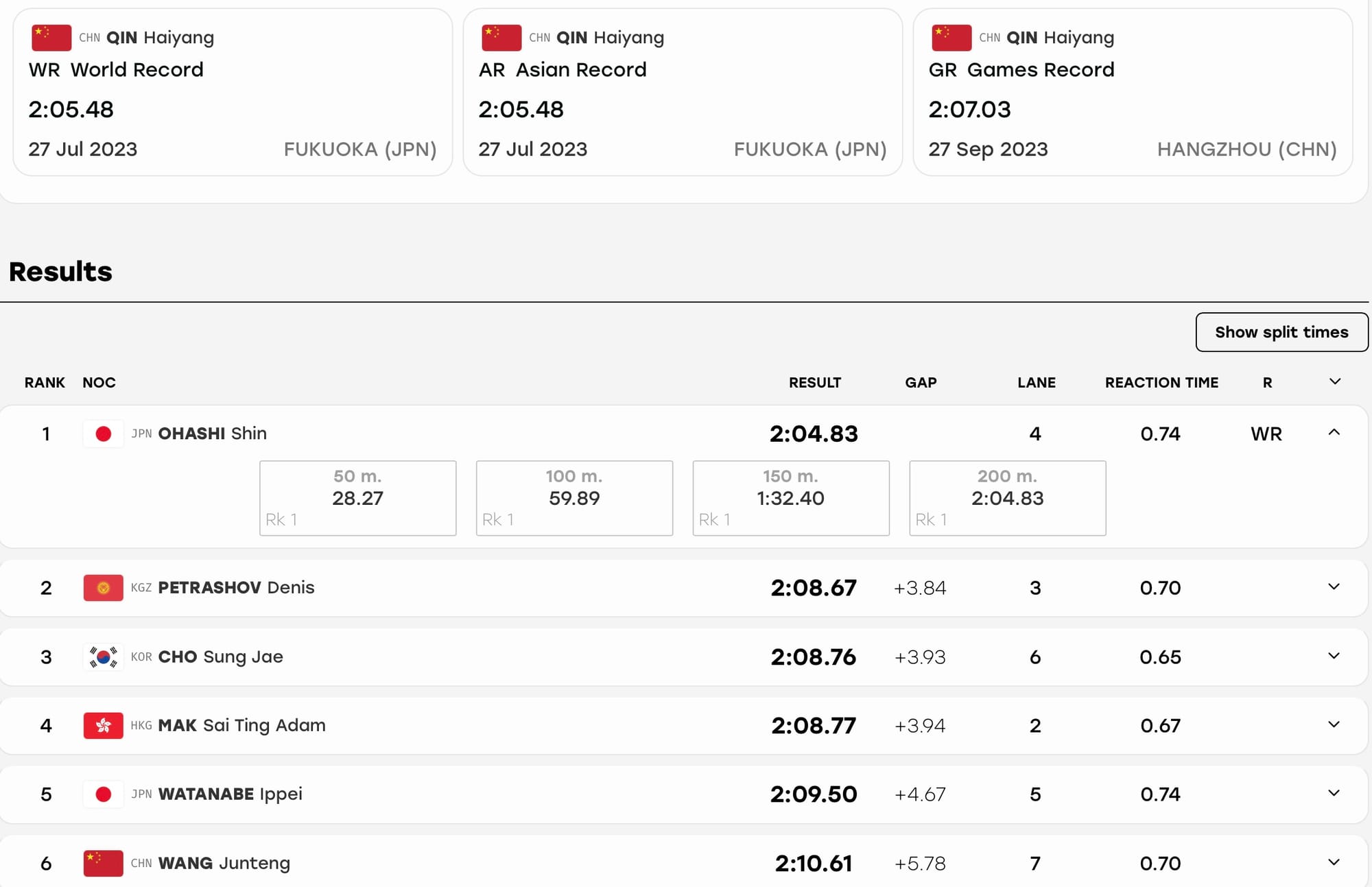This screenshot has width=1372, height=887.
Task: Expand WANG Junteng result details
Action: pyautogui.click(x=1334, y=863)
